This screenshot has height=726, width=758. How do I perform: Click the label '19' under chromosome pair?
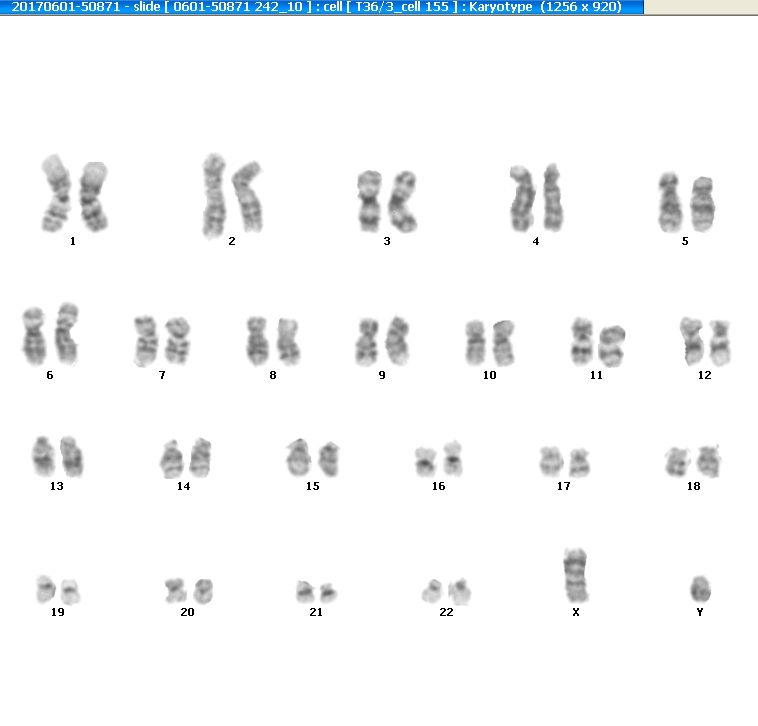58,612
